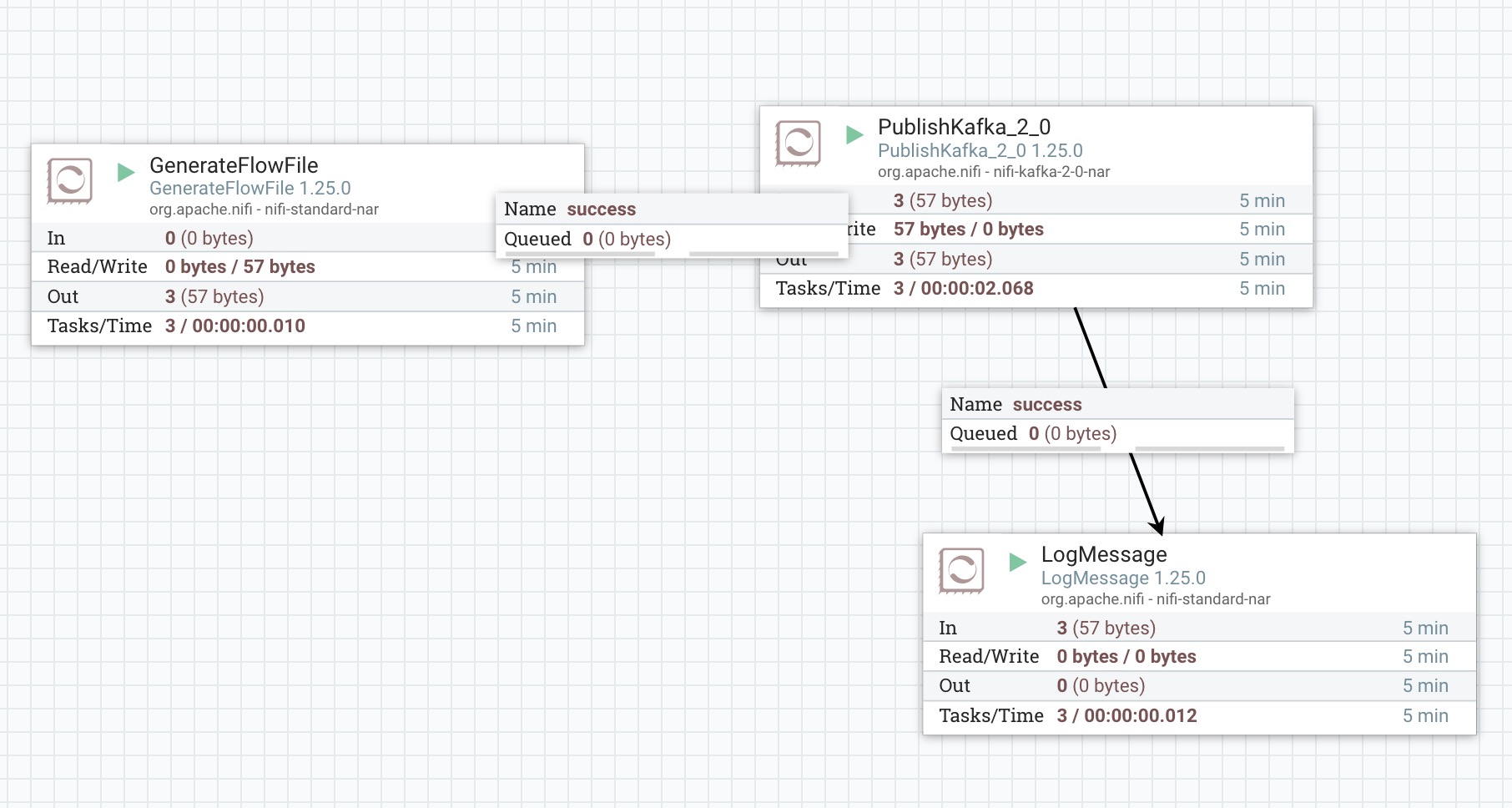Click the arrowhead entering LogMessage
The image size is (1512, 808).
[x=1157, y=525]
